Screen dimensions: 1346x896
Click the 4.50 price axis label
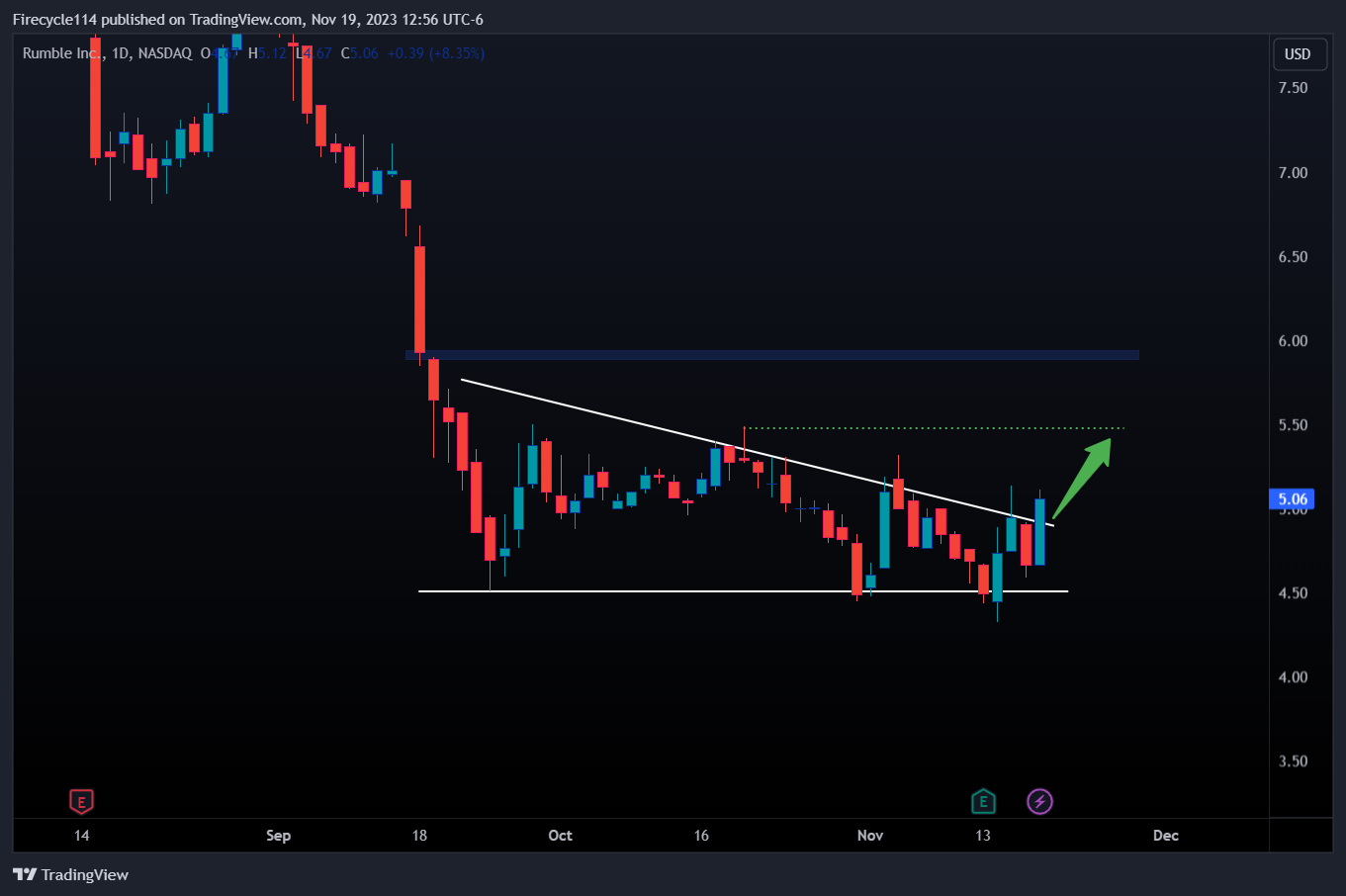1293,593
